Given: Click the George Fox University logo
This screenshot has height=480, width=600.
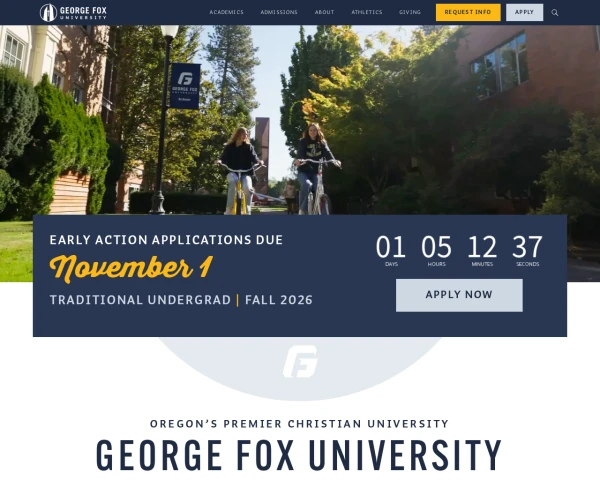Looking at the screenshot, I should point(73,13).
